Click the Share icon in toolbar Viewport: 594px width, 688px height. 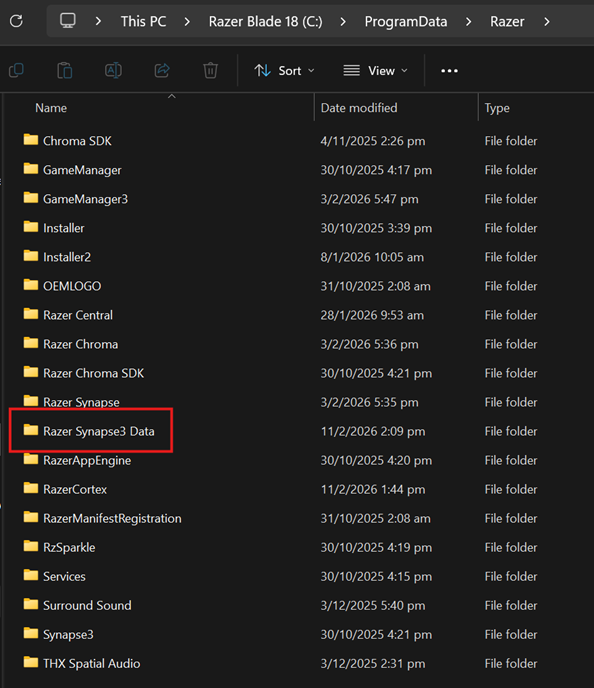(162, 70)
